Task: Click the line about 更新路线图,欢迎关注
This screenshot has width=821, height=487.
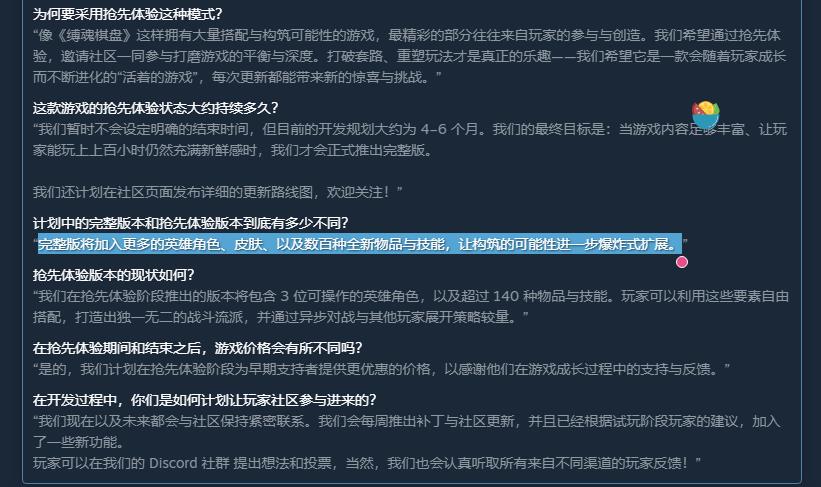Action: point(217,192)
